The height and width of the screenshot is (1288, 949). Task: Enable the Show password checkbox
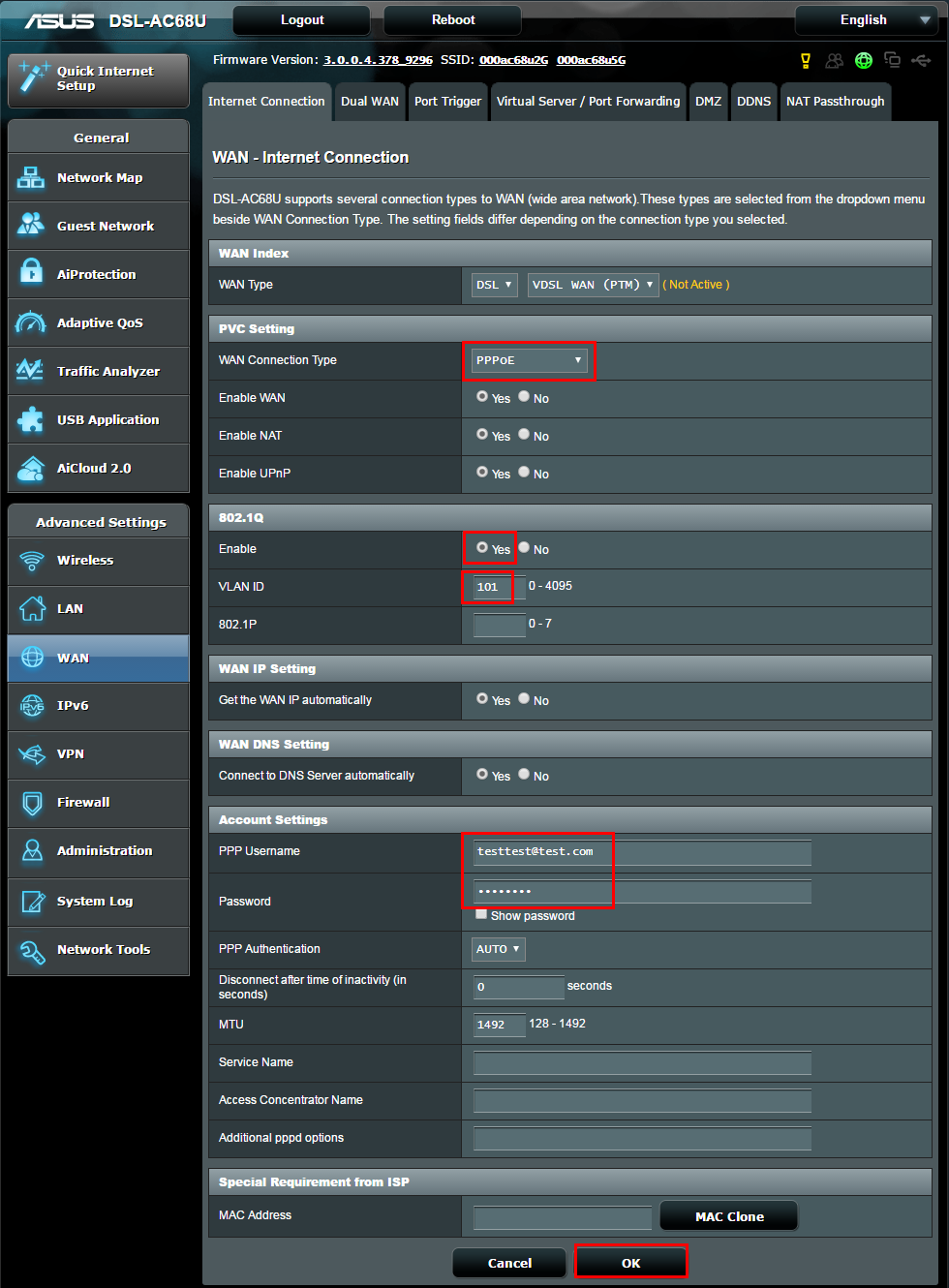[481, 914]
